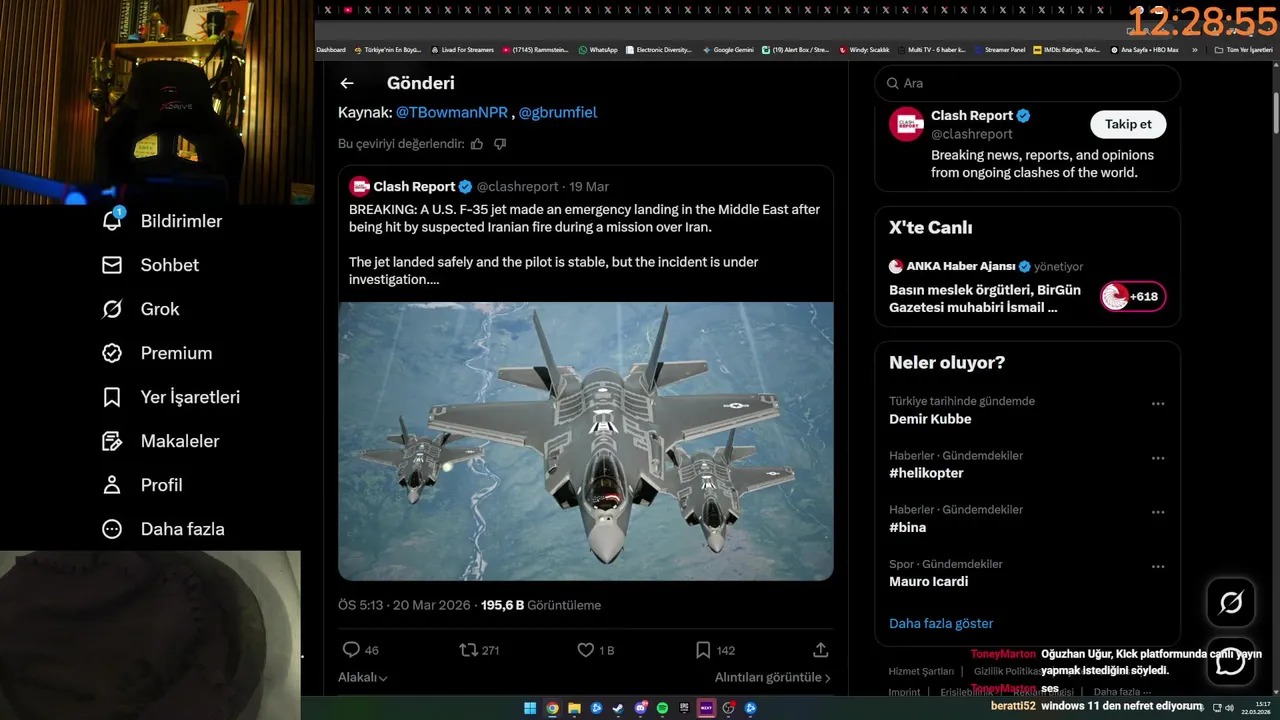
Task: Open the Mauro Icardi trending topic
Action: pyautogui.click(x=928, y=581)
